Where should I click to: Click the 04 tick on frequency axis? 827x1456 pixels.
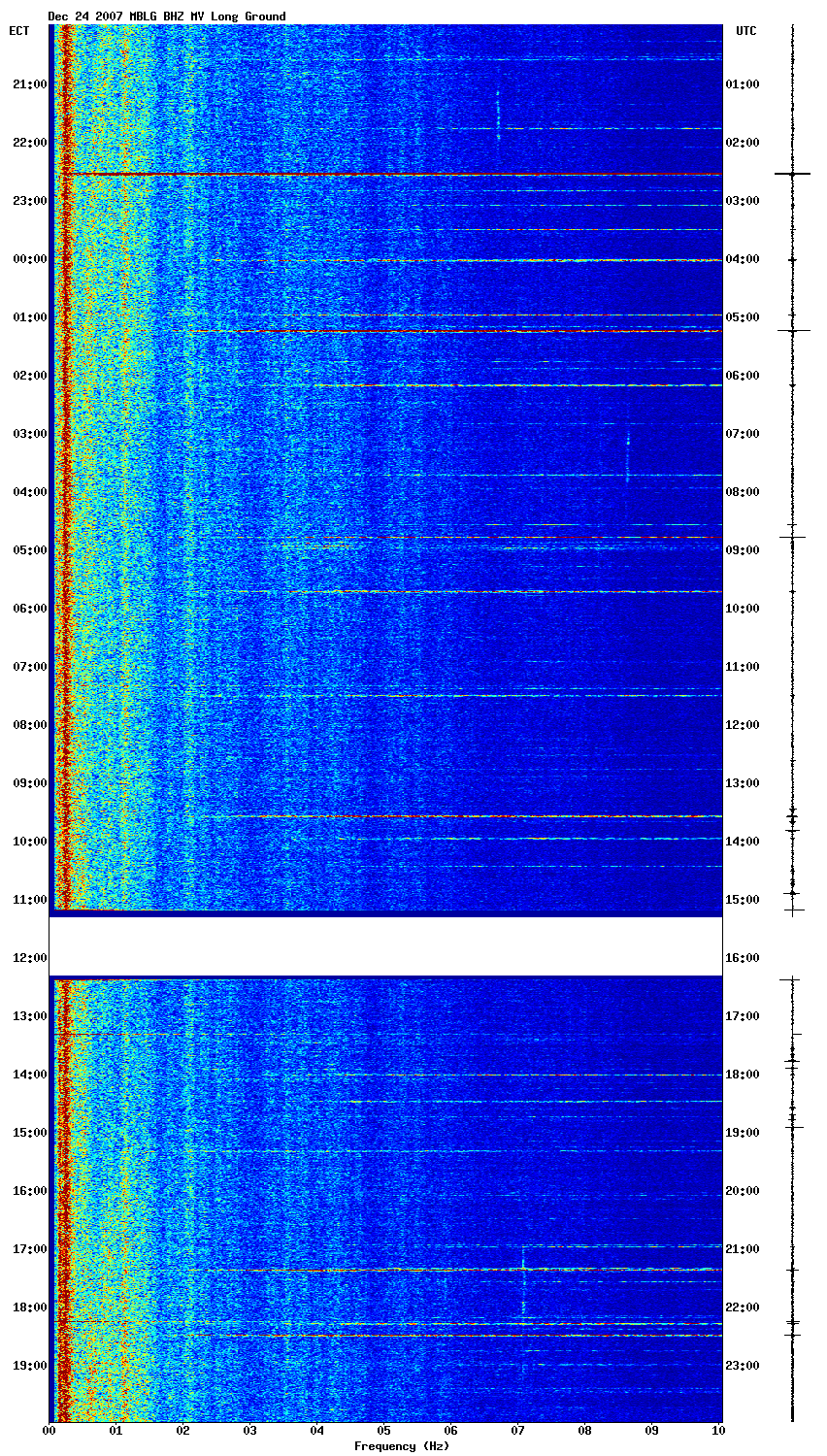pos(316,1431)
